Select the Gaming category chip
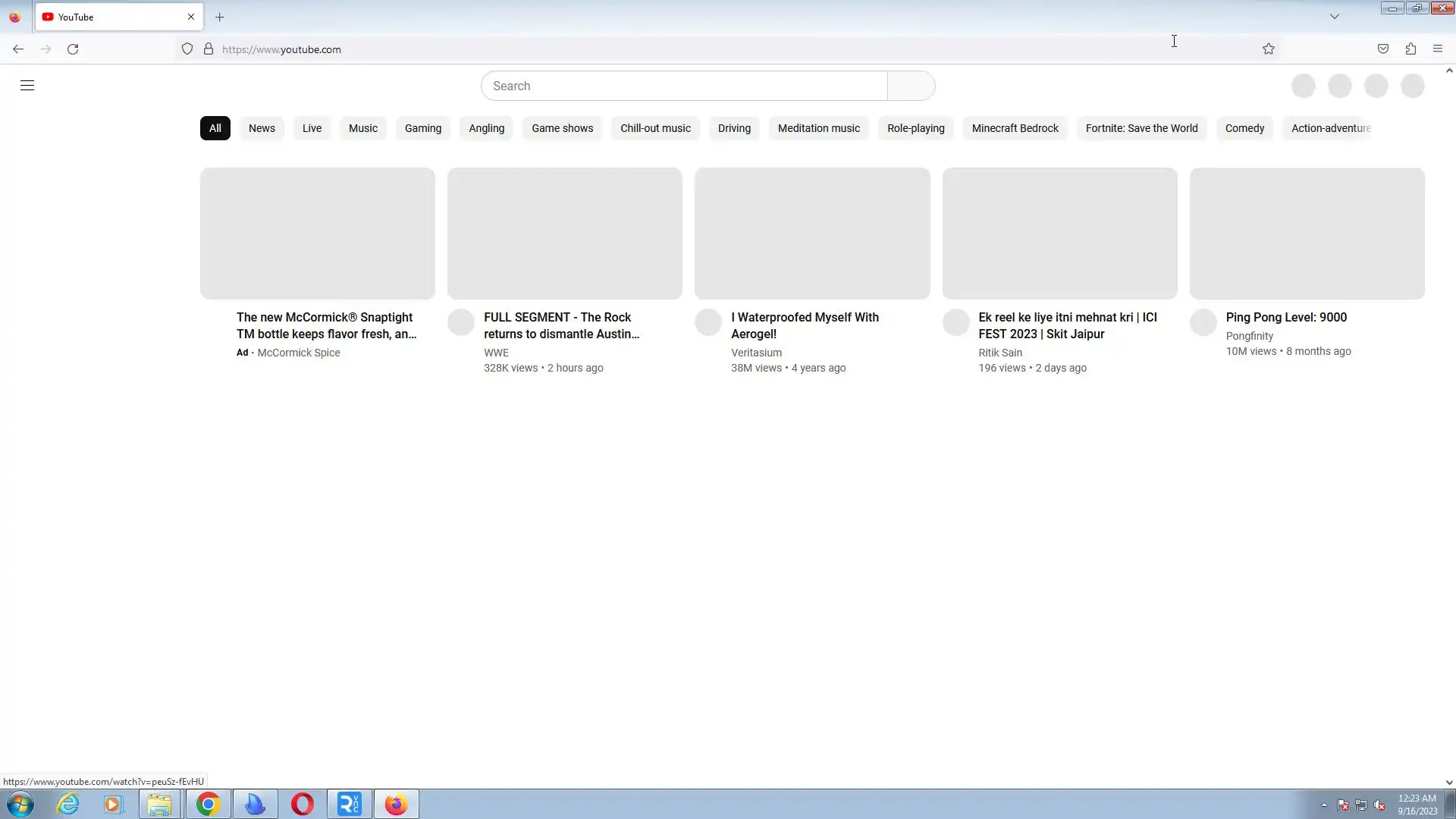 tap(422, 128)
